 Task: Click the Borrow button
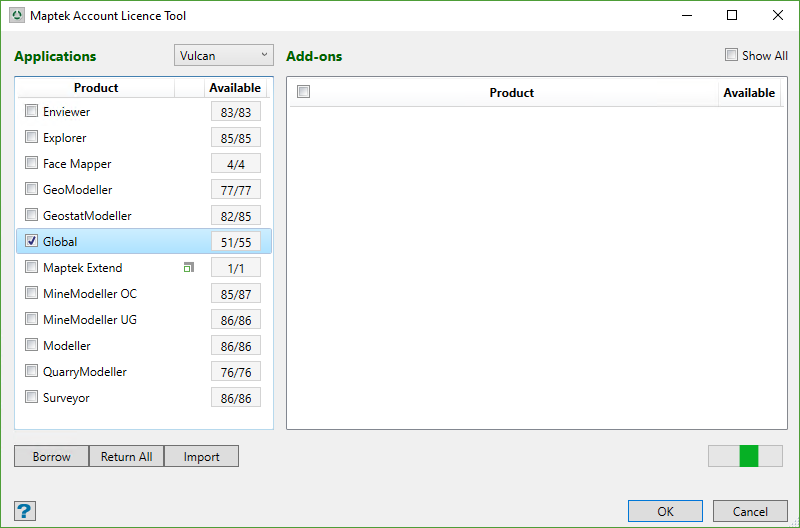52,456
